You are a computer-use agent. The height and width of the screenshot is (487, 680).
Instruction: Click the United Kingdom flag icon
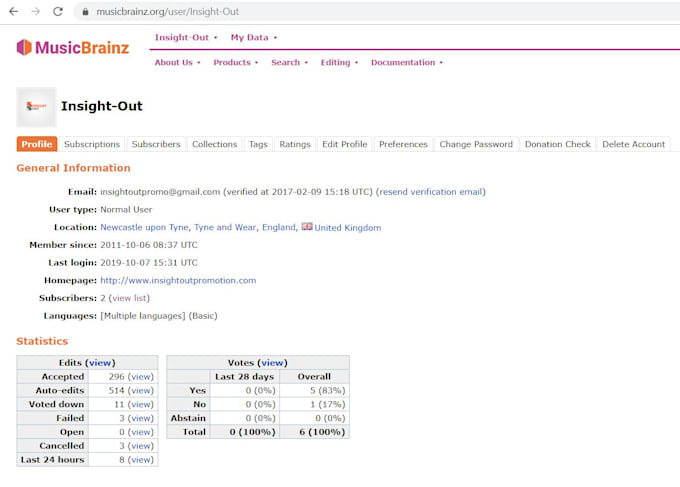[307, 226]
